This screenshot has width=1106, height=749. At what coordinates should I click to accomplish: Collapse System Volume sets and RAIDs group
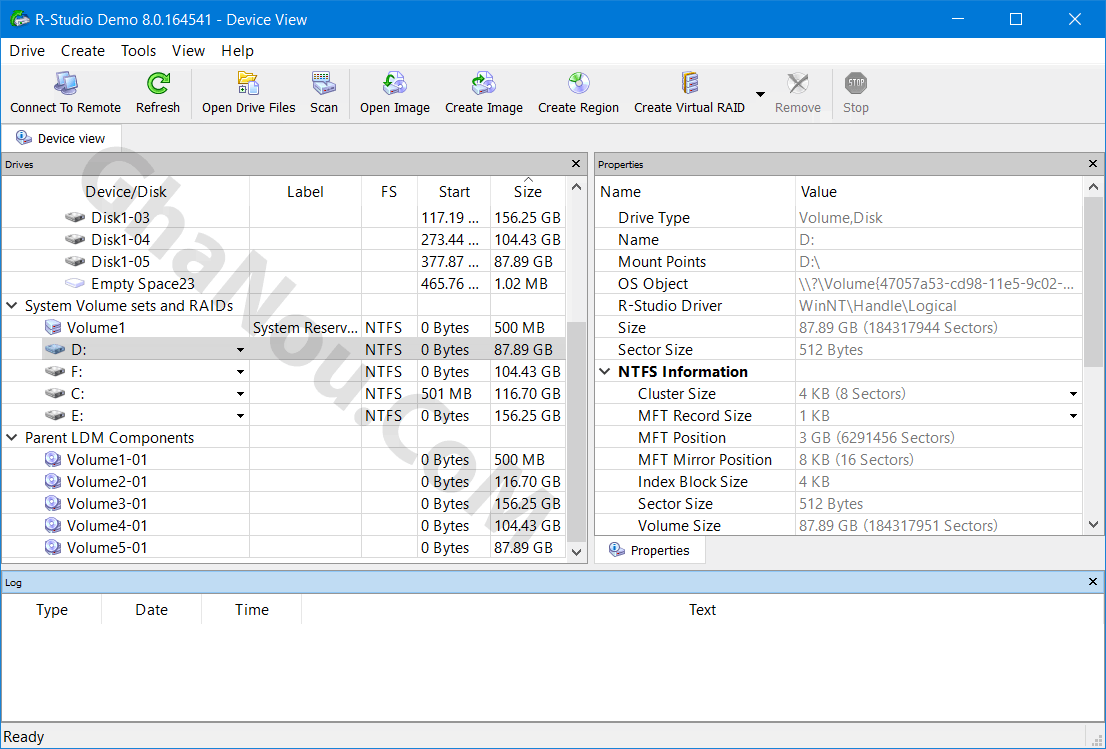click(x=12, y=305)
